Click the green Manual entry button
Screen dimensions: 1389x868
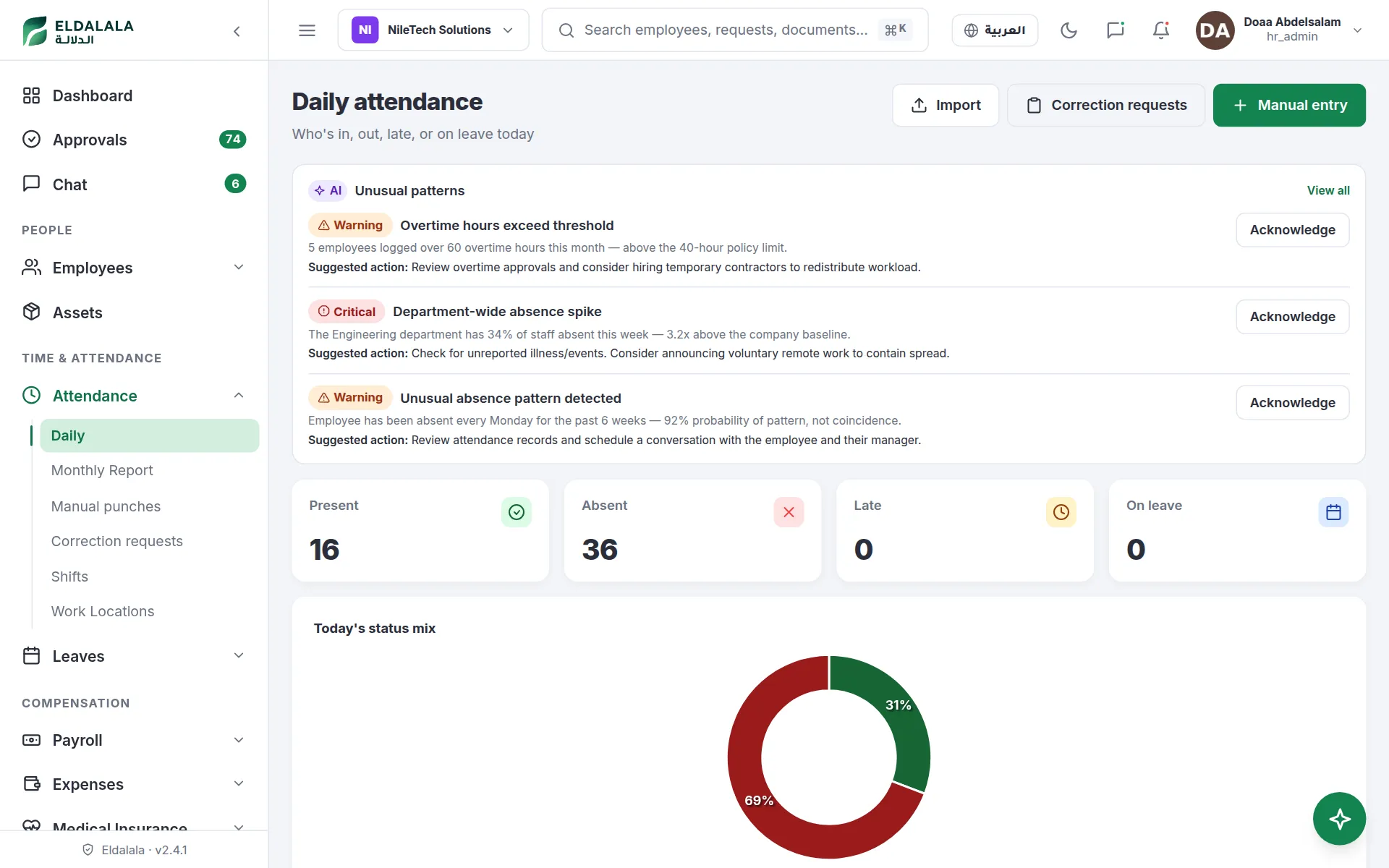1289,106
